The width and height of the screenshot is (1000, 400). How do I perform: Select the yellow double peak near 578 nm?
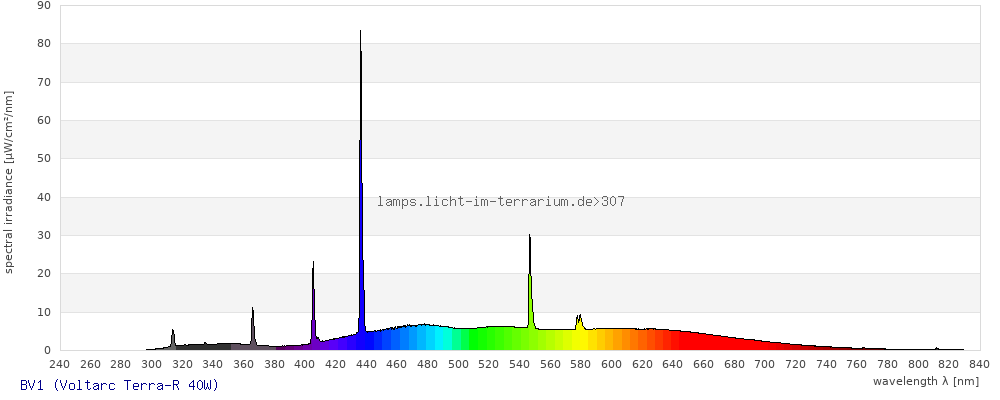579,324
